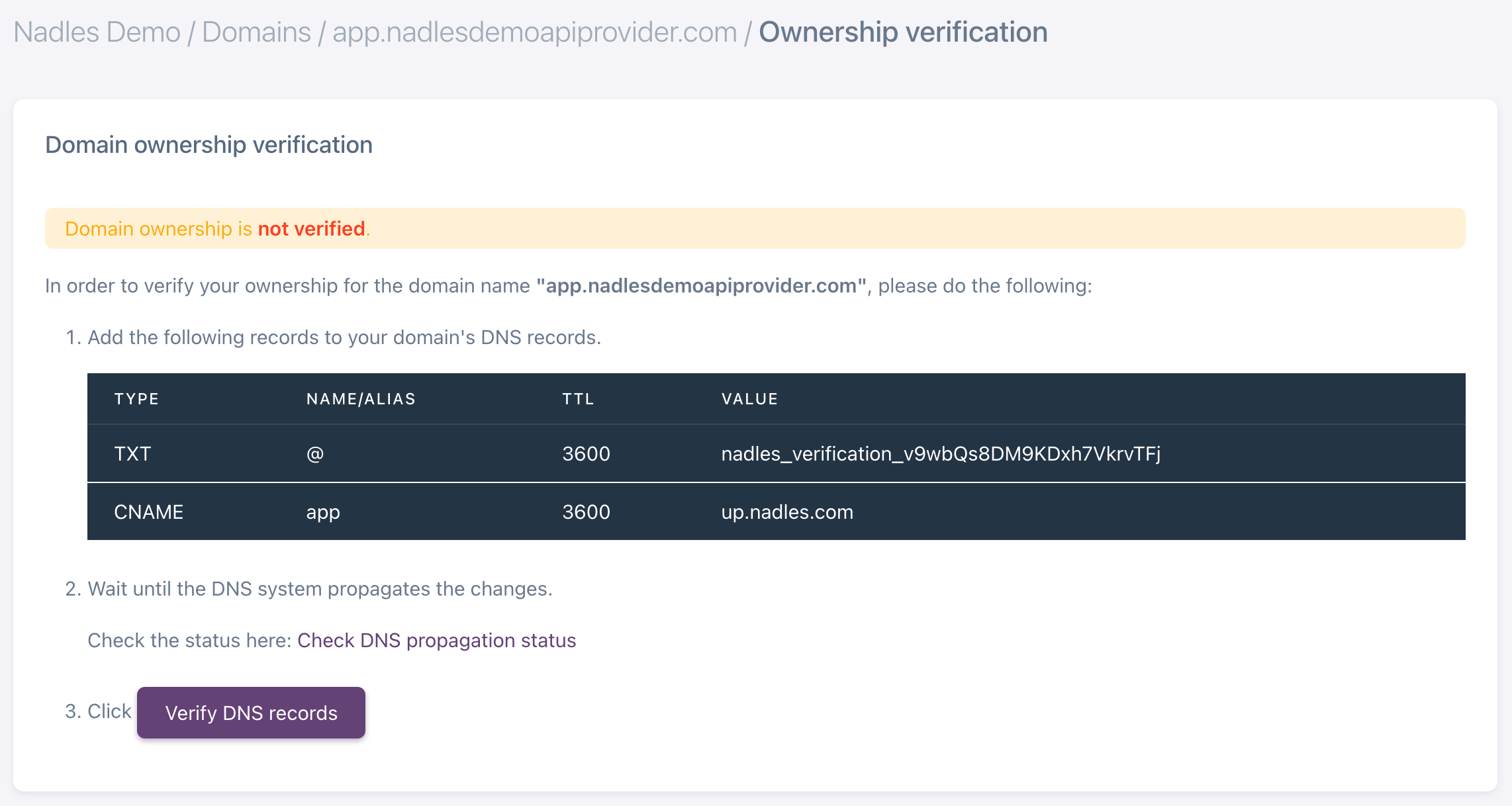Click the TTL 3600 in TXT row
This screenshot has height=806, width=1512.
point(586,454)
